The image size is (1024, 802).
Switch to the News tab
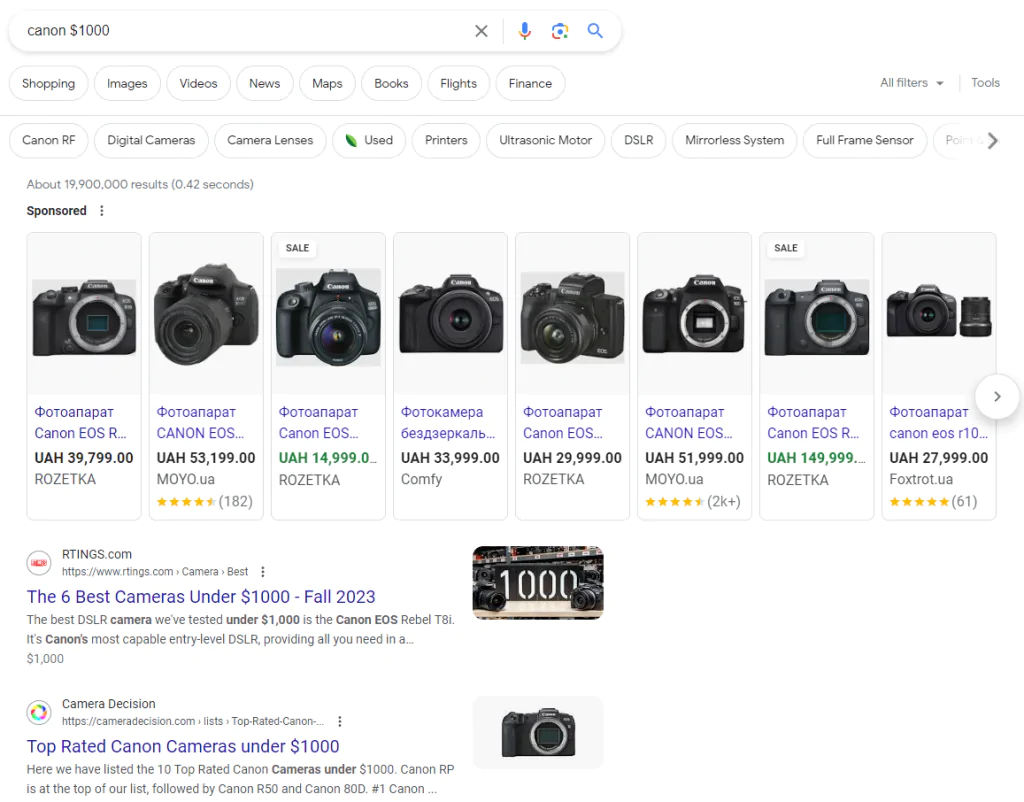pyautogui.click(x=264, y=84)
